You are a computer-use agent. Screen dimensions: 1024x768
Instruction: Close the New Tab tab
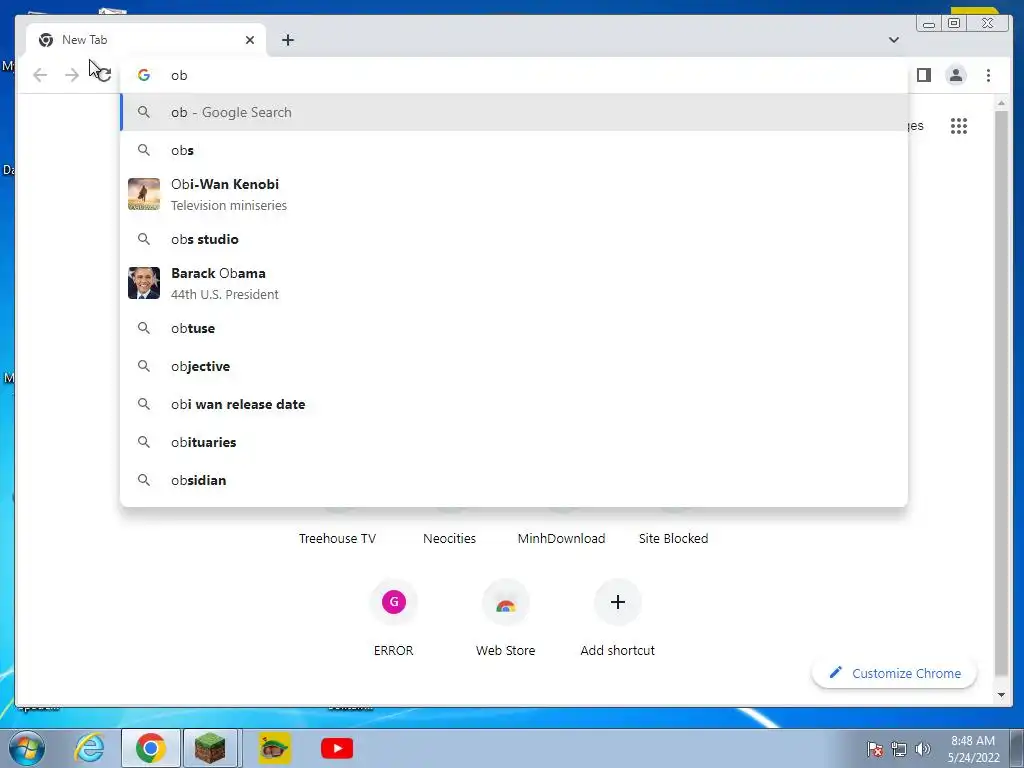(249, 40)
